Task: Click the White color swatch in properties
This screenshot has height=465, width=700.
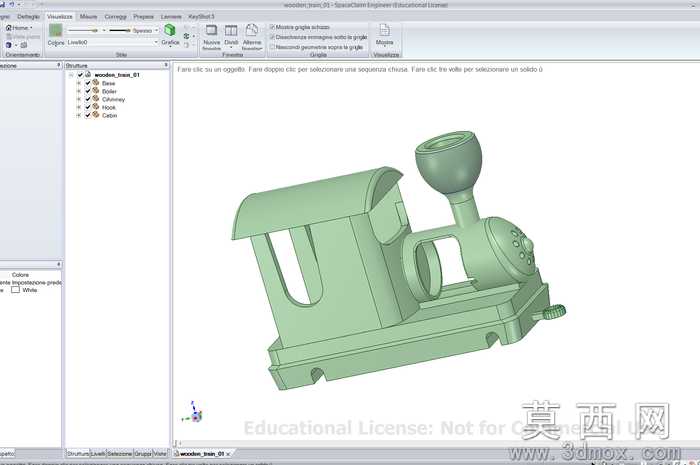Action: click(16, 290)
